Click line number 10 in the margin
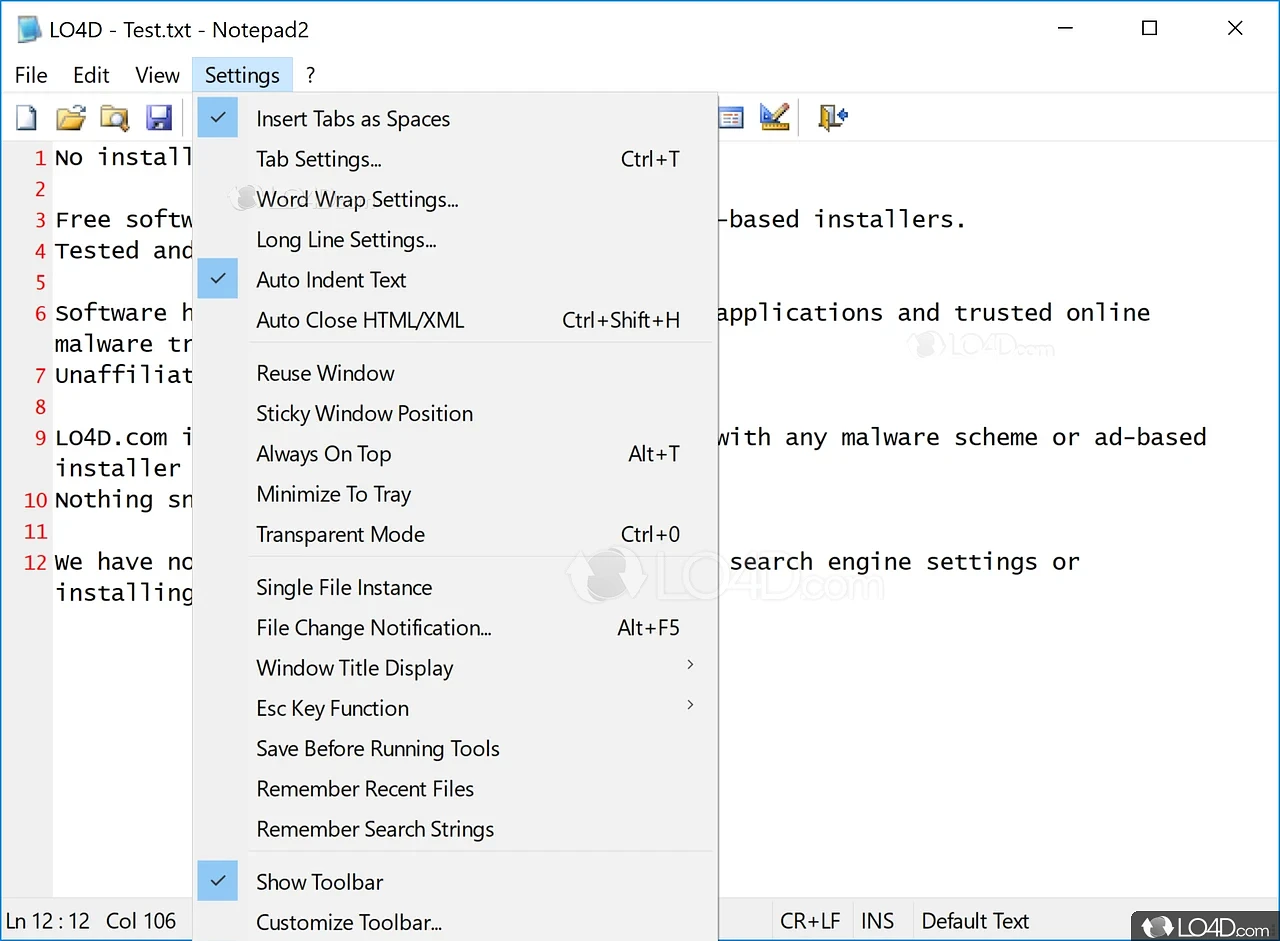1280x941 pixels. [36, 500]
